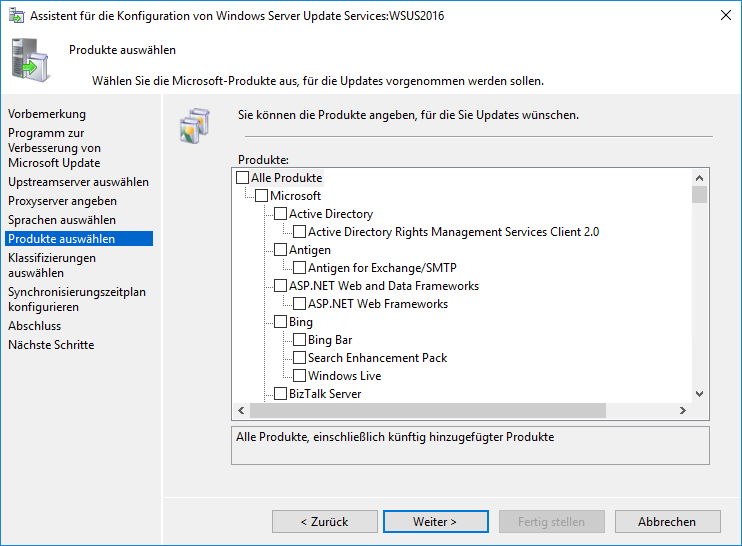
Task: Check the Alle Produkte checkbox
Action: pyautogui.click(x=242, y=177)
